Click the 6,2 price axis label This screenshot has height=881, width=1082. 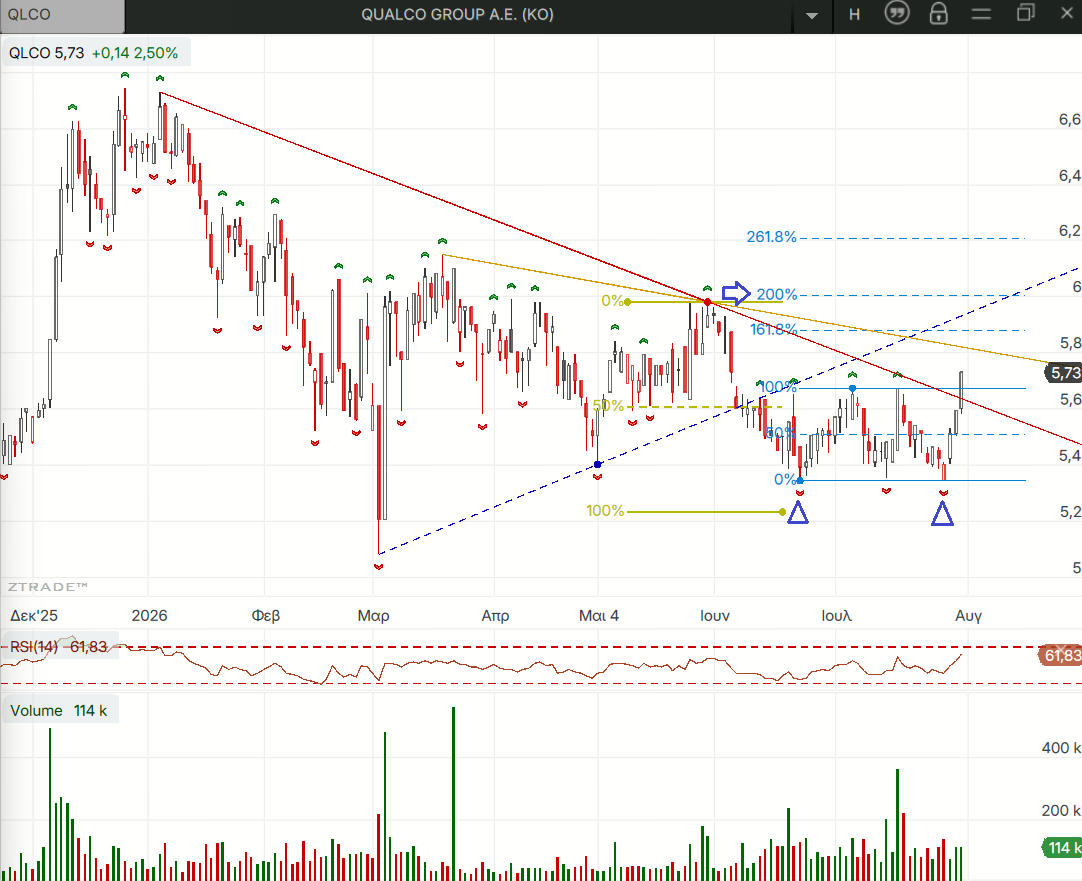(x=1069, y=231)
